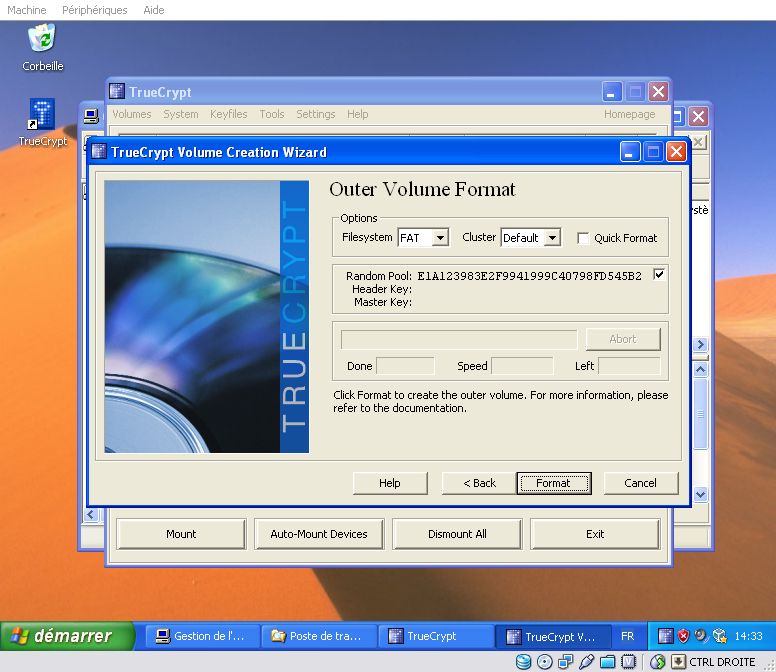Click the scroll up arrow of Gestion window
Screen dimensions: 776x672
(700, 369)
